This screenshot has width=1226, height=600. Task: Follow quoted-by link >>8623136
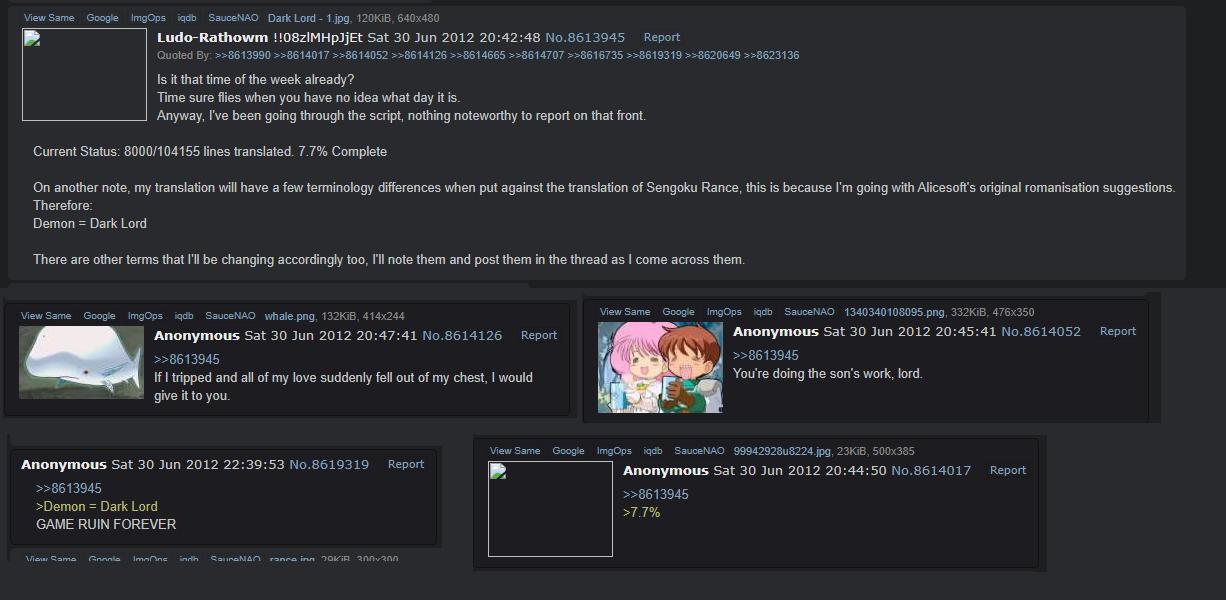click(x=771, y=55)
